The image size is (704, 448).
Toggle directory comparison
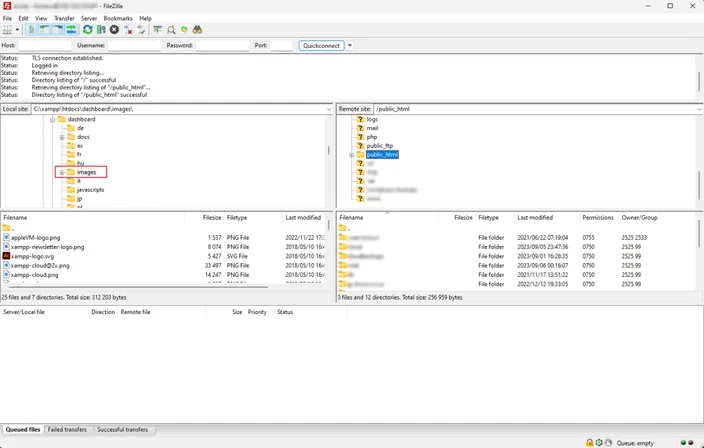point(171,30)
